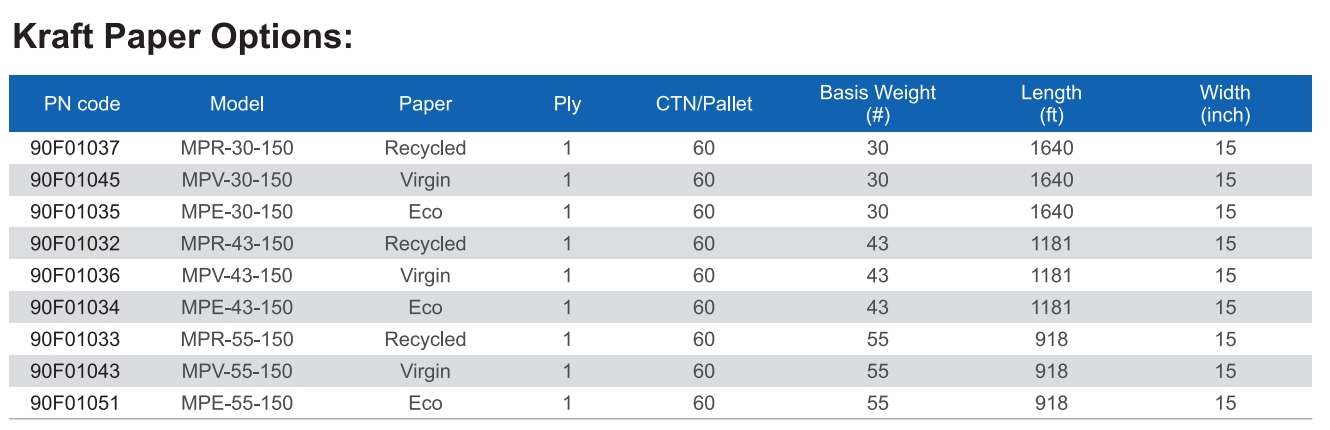The image size is (1330, 430).
Task: Select part number 90F01035
Action: pyautogui.click(x=75, y=212)
